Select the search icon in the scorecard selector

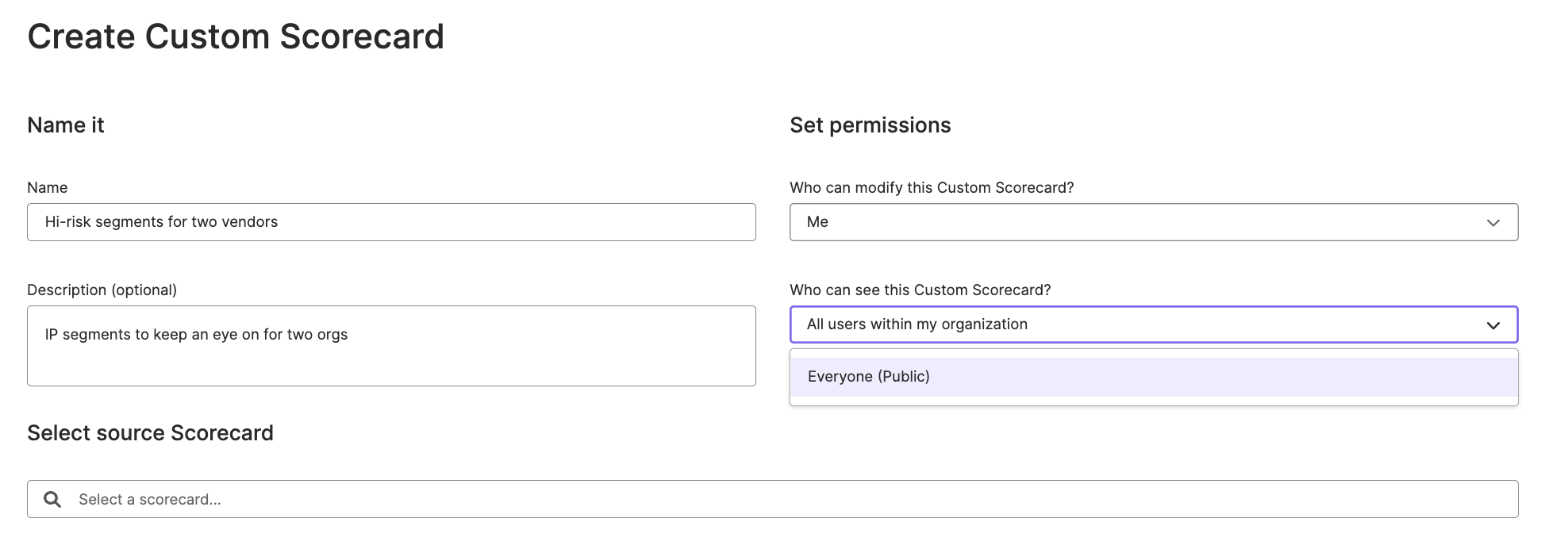click(52, 499)
